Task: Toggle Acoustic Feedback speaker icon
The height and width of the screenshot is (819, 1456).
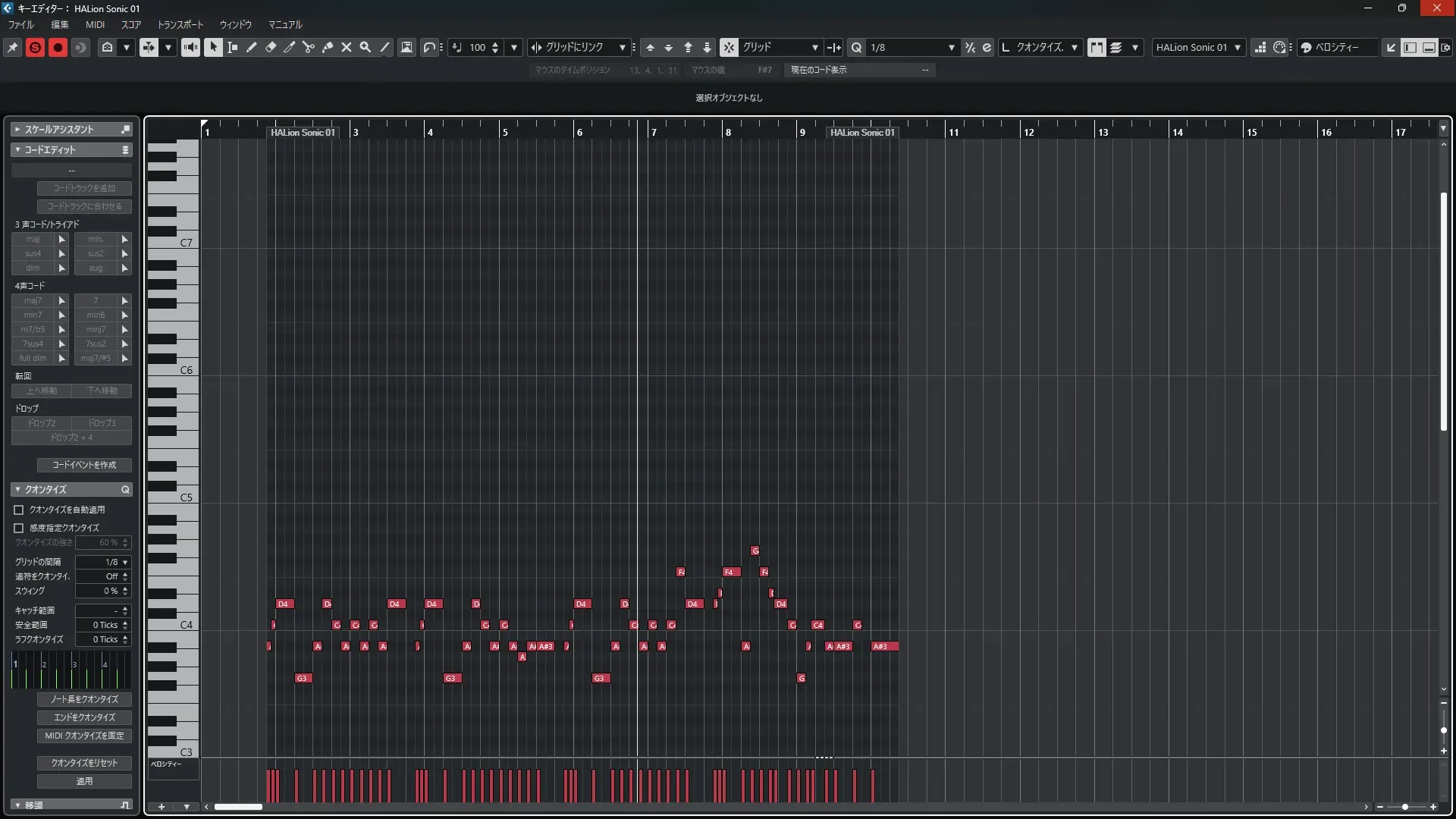Action: (190, 47)
